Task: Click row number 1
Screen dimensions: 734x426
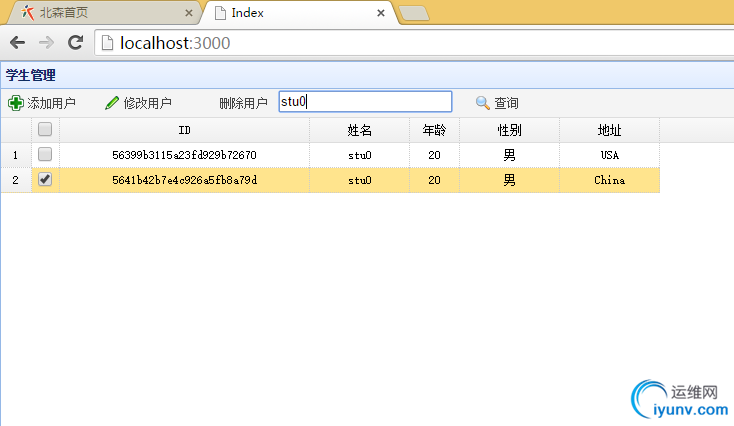Action: click(x=15, y=155)
